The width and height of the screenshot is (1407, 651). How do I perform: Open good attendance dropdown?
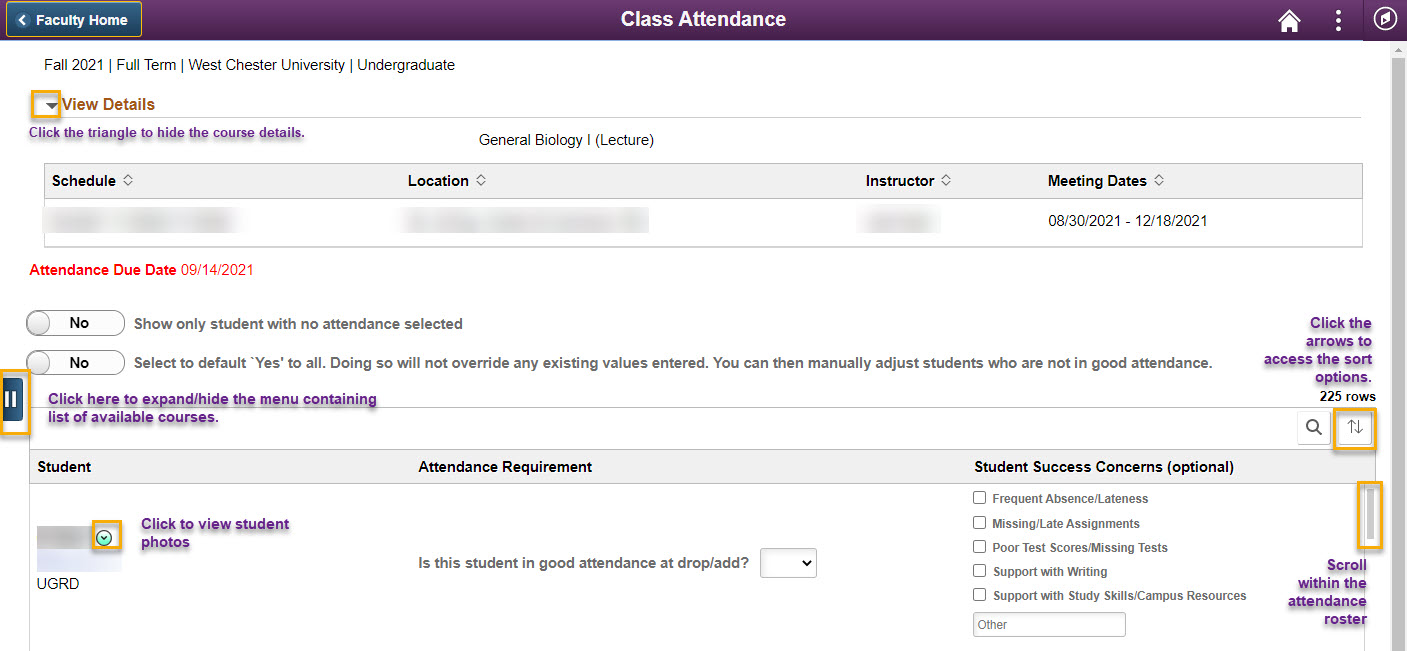[788, 563]
